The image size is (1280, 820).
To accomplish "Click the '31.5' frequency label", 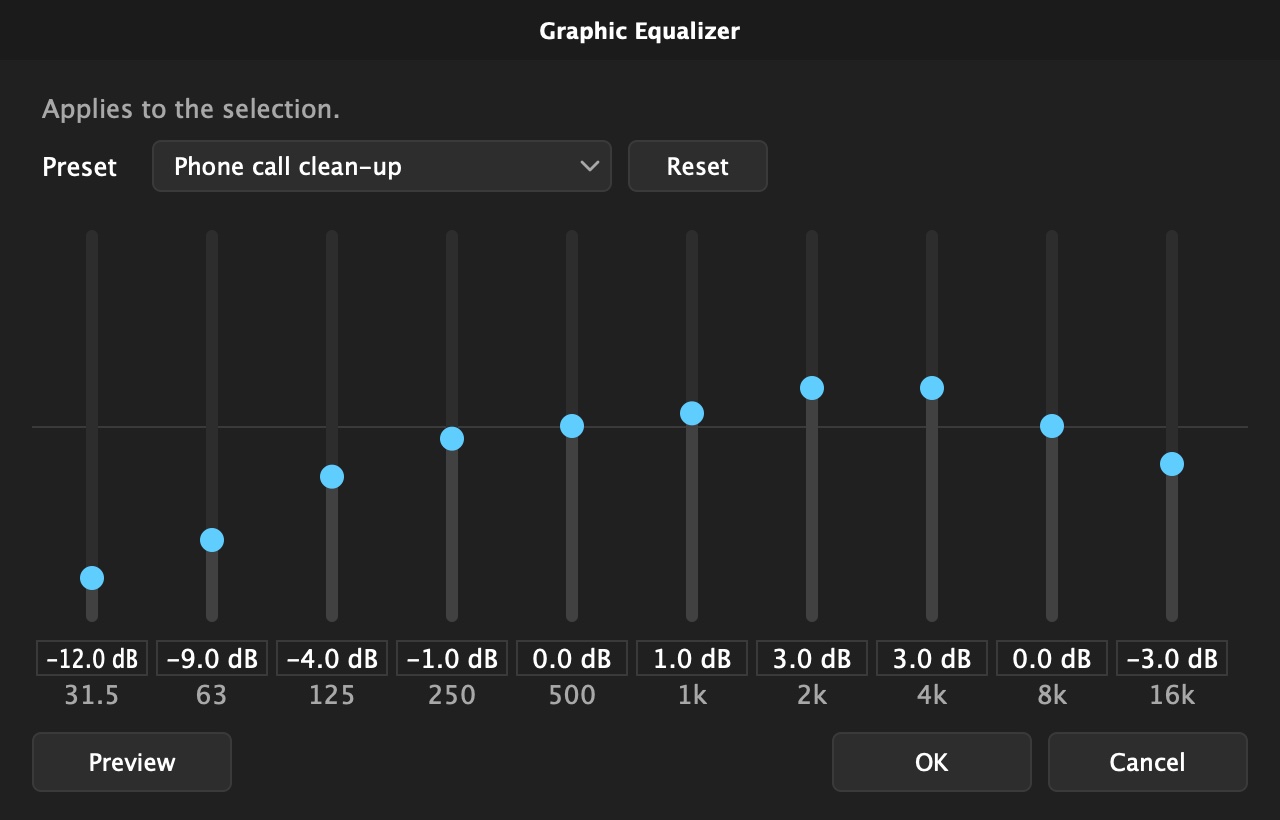I will pos(92,695).
